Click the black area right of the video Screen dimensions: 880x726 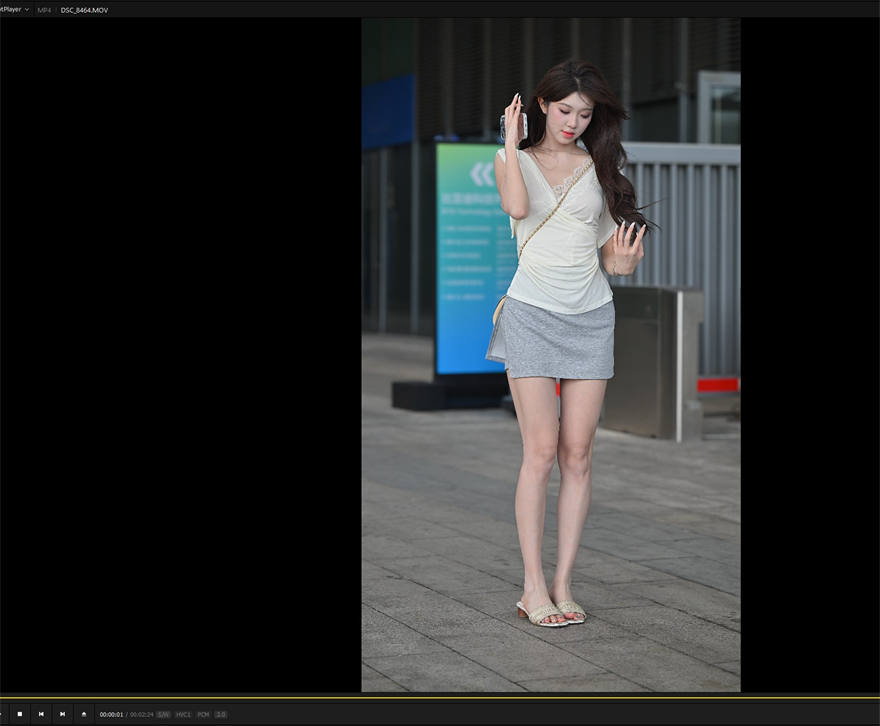pyautogui.click(x=810, y=355)
